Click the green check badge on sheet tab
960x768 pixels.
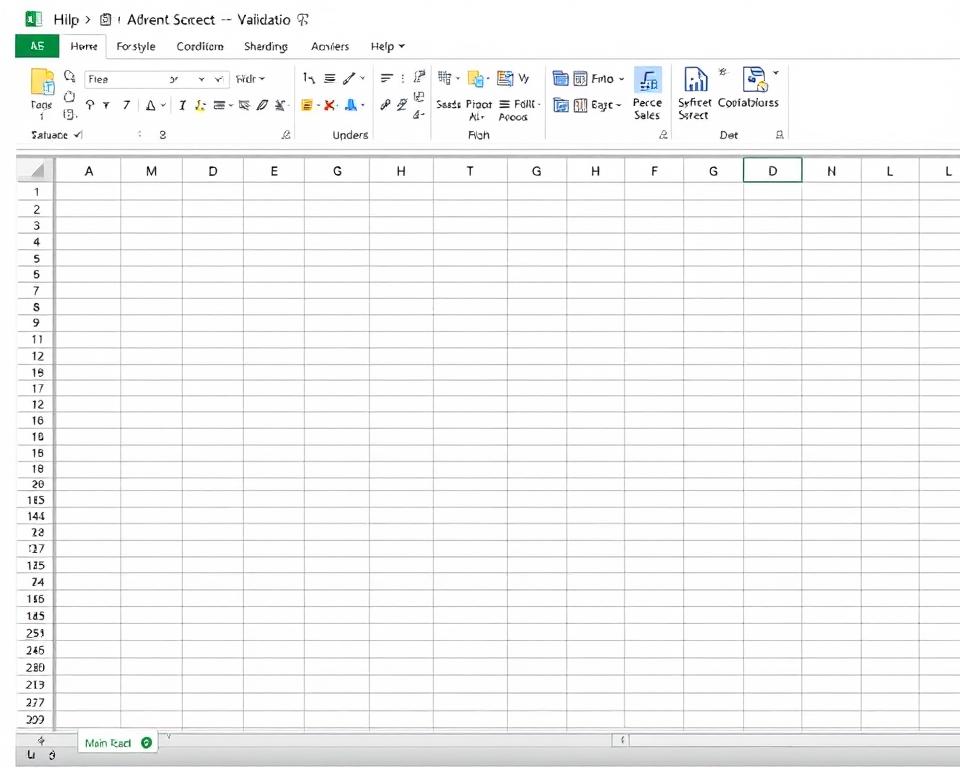147,743
